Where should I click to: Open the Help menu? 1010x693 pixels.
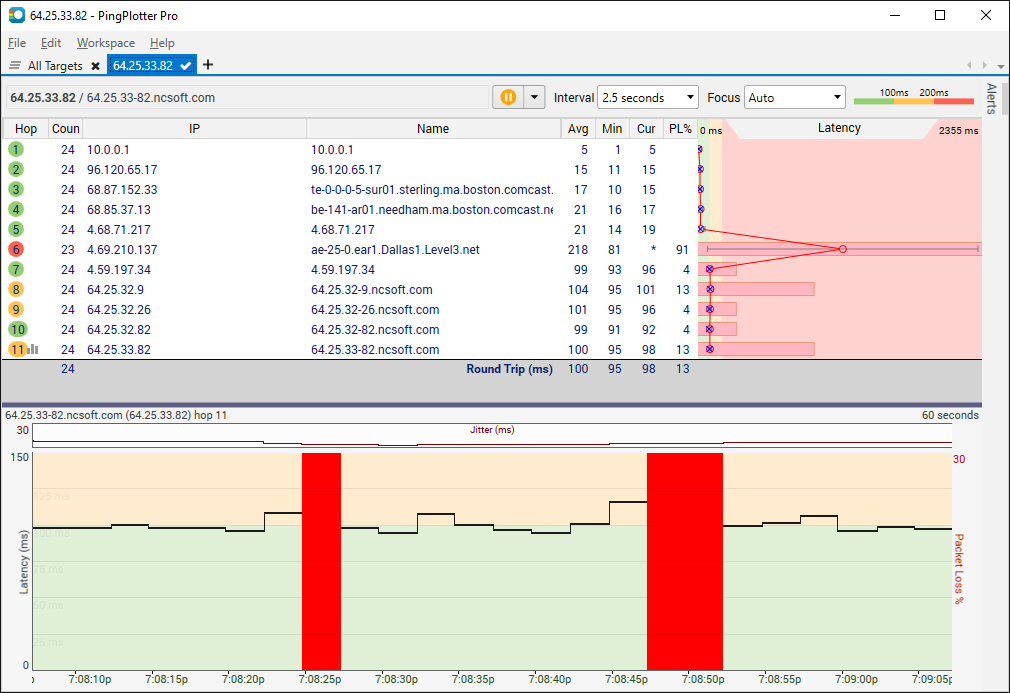(162, 43)
